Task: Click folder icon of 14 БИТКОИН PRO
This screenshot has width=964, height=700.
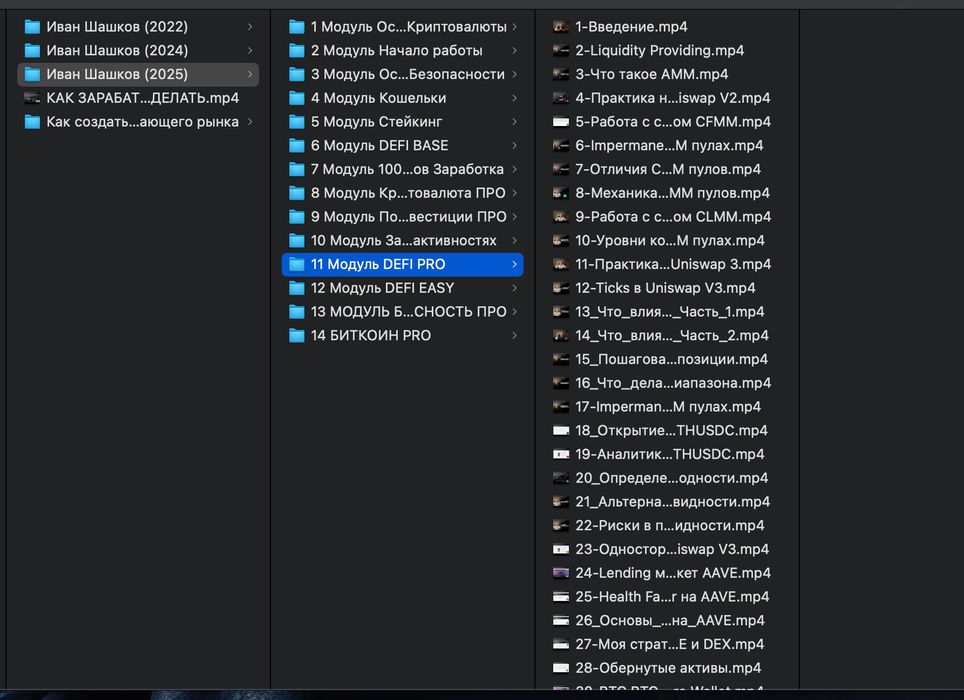Action: [296, 336]
